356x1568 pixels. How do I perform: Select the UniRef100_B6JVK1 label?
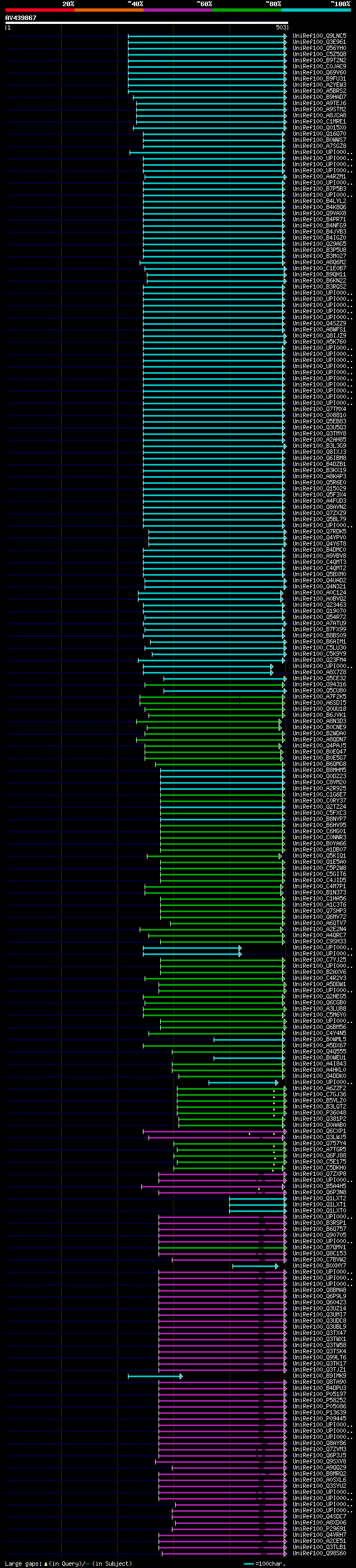319,715
